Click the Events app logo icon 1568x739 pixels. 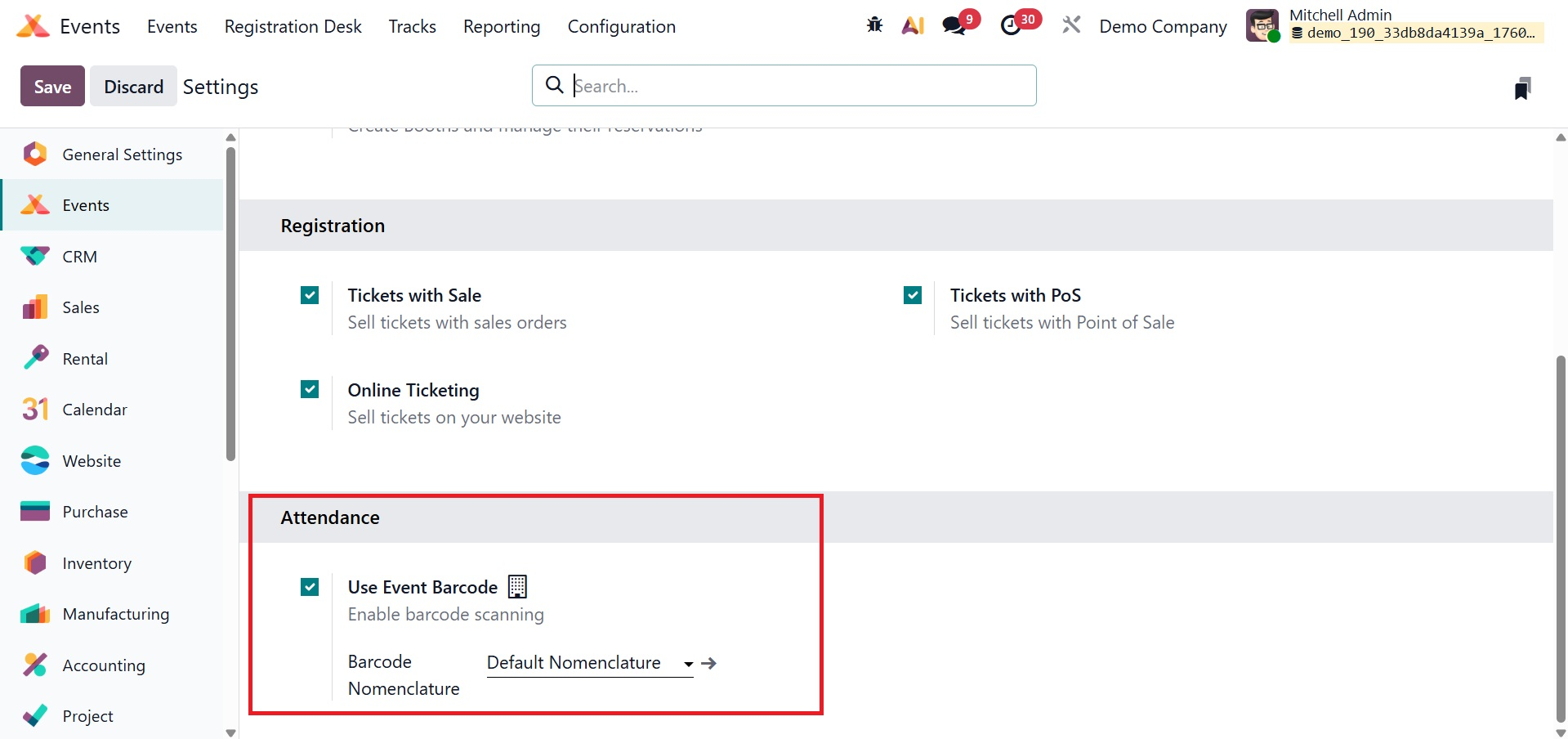pyautogui.click(x=33, y=26)
